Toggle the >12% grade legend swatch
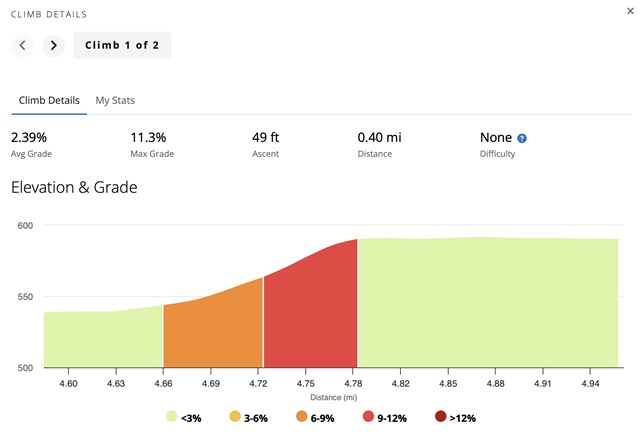 click(x=441, y=418)
